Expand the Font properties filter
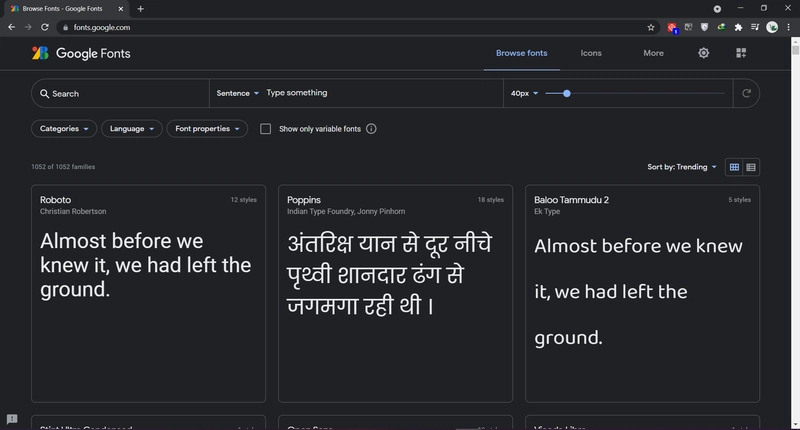800x430 pixels. coord(207,129)
